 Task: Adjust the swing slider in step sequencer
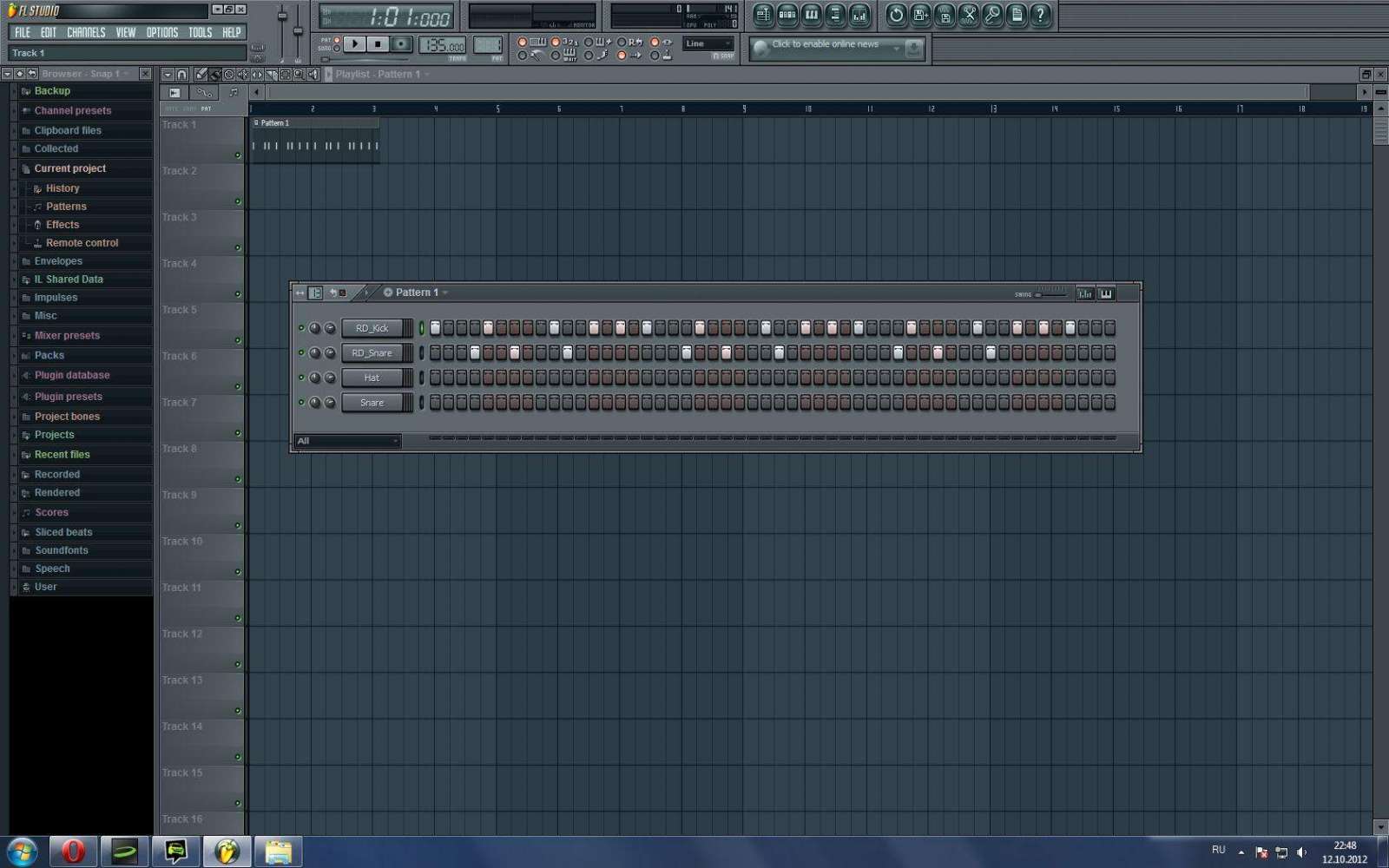(1050, 294)
